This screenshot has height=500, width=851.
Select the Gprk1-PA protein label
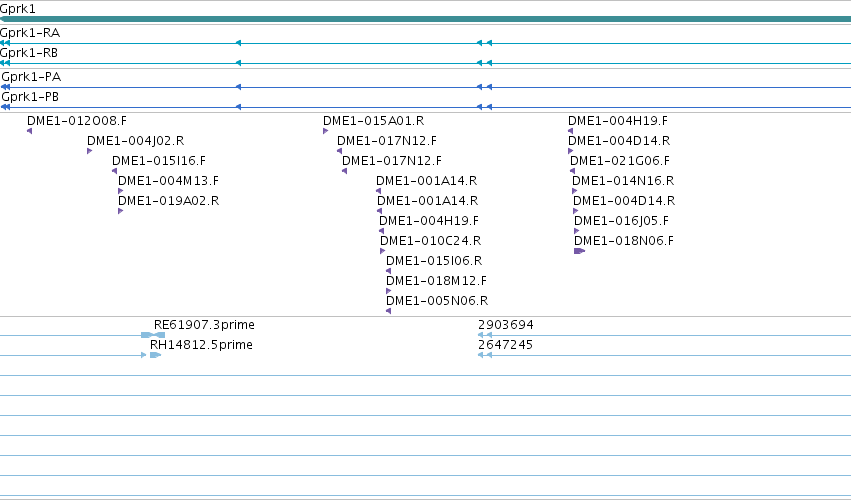[31, 77]
